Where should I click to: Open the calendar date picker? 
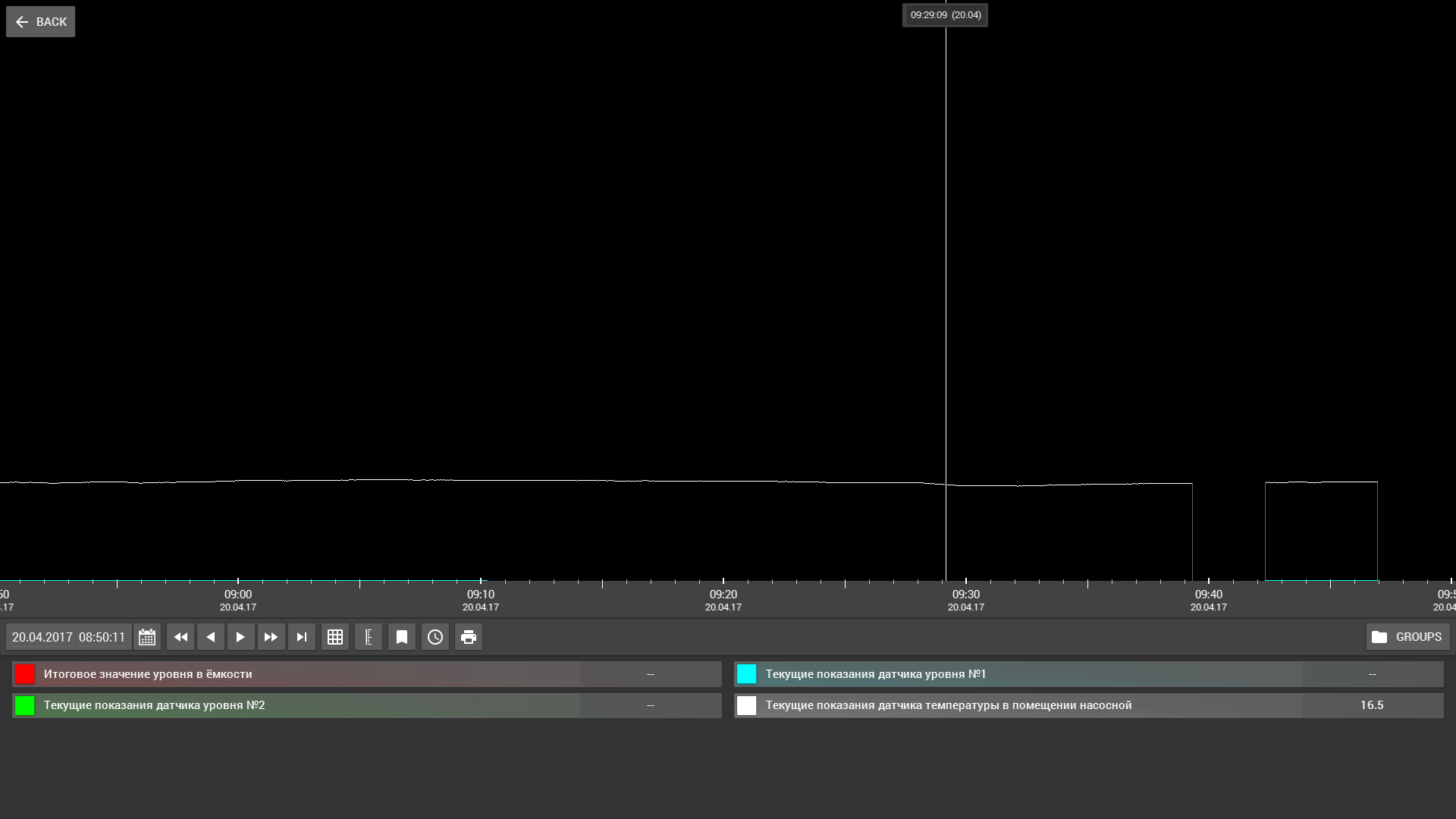pyautogui.click(x=147, y=637)
